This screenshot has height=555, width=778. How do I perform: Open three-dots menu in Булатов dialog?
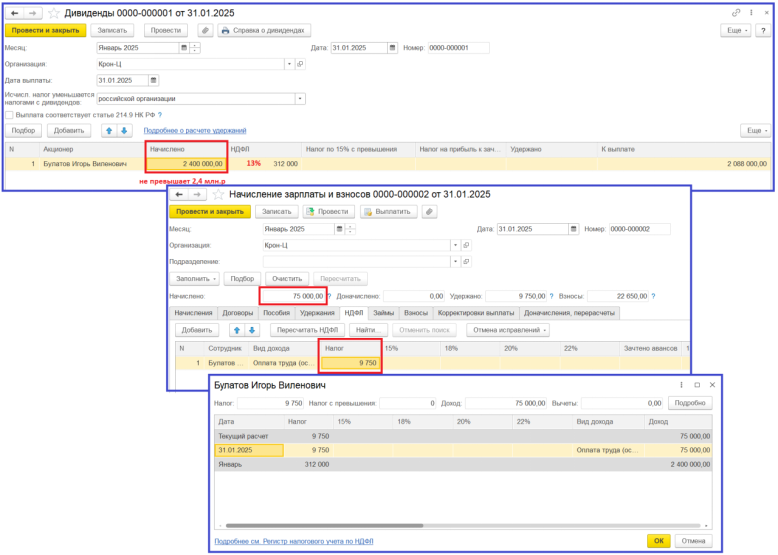[681, 385]
